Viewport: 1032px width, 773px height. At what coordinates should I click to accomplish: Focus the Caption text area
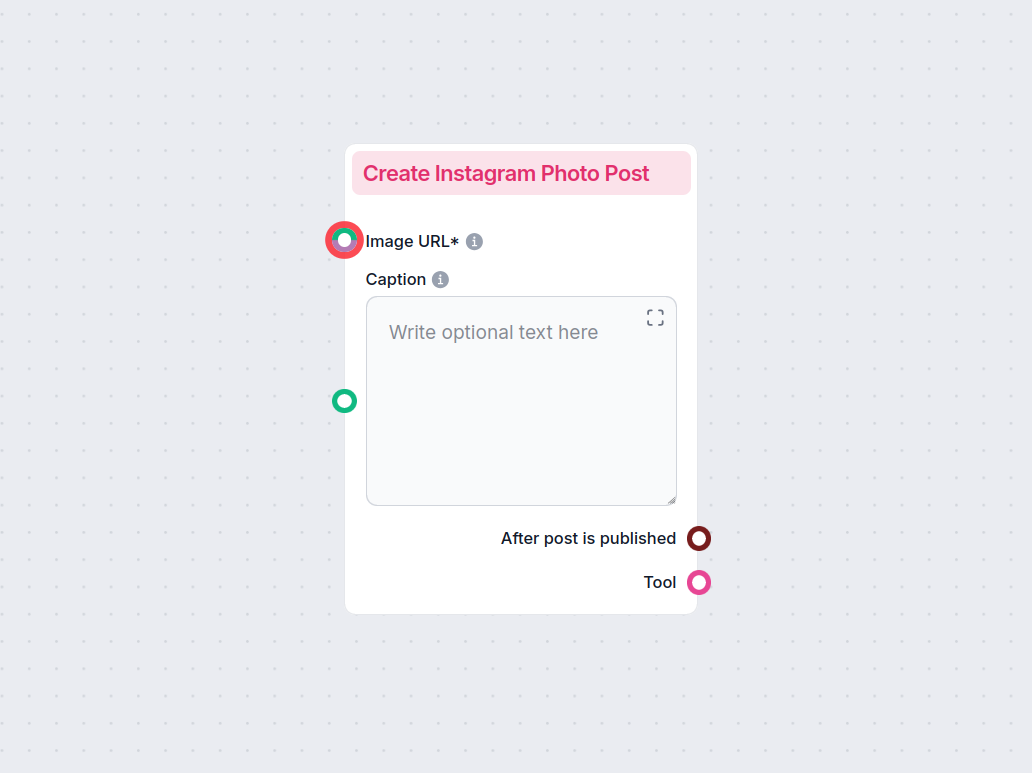pyautogui.click(x=520, y=420)
